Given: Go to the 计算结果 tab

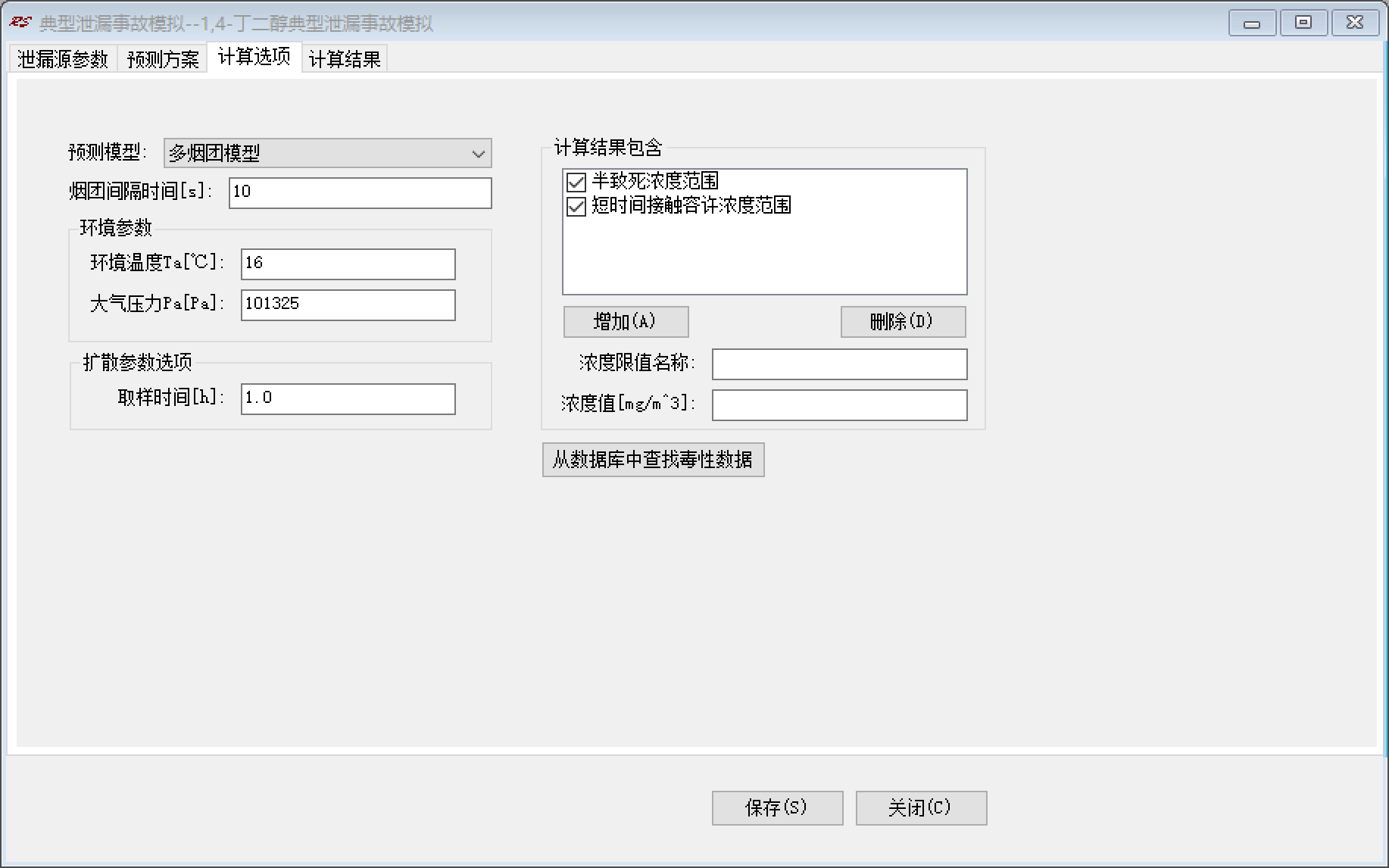Looking at the screenshot, I should click(345, 58).
